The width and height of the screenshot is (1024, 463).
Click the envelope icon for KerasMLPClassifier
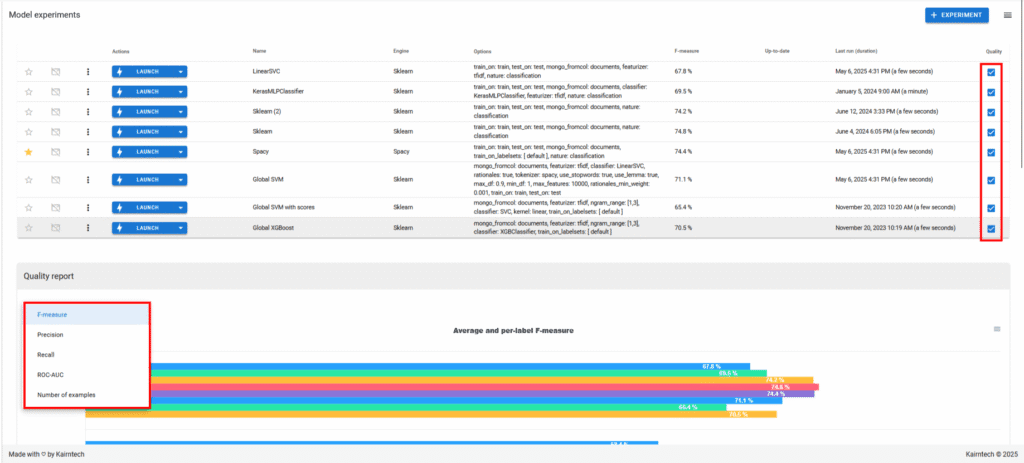coord(56,92)
